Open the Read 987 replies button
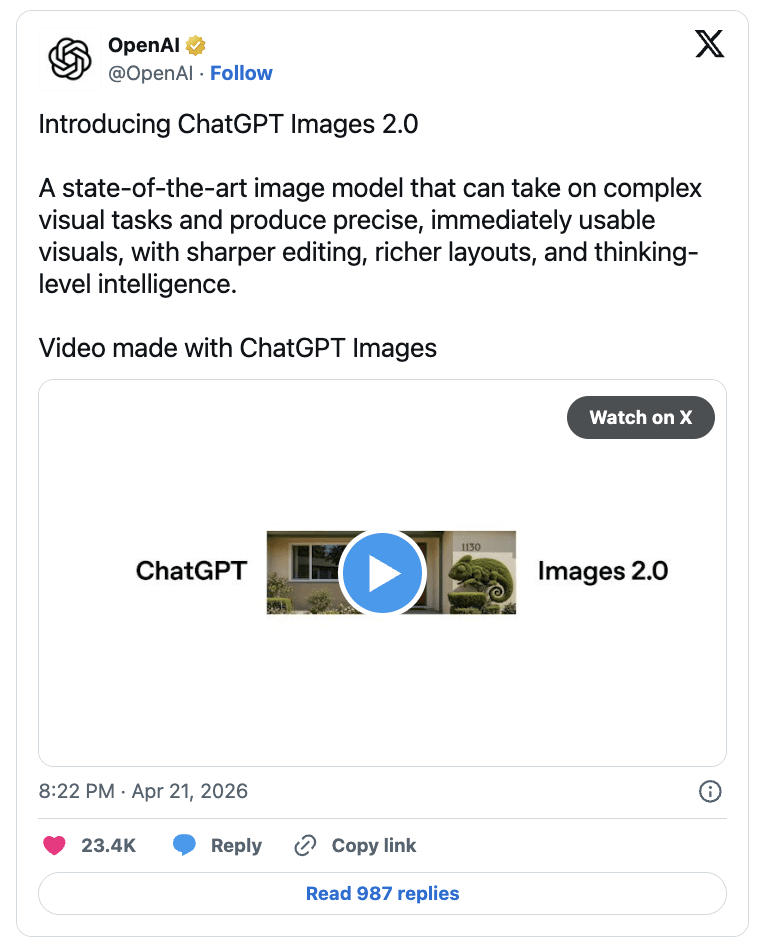The height and width of the screenshot is (946, 760). 382,893
